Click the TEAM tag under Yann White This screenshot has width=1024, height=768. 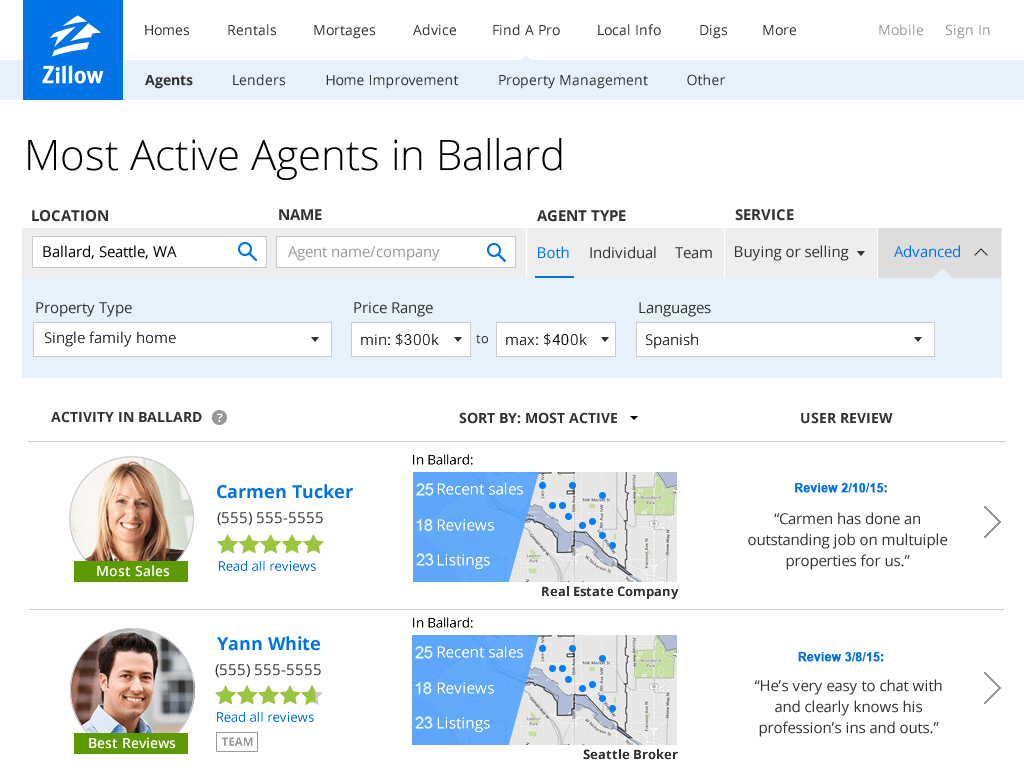237,742
